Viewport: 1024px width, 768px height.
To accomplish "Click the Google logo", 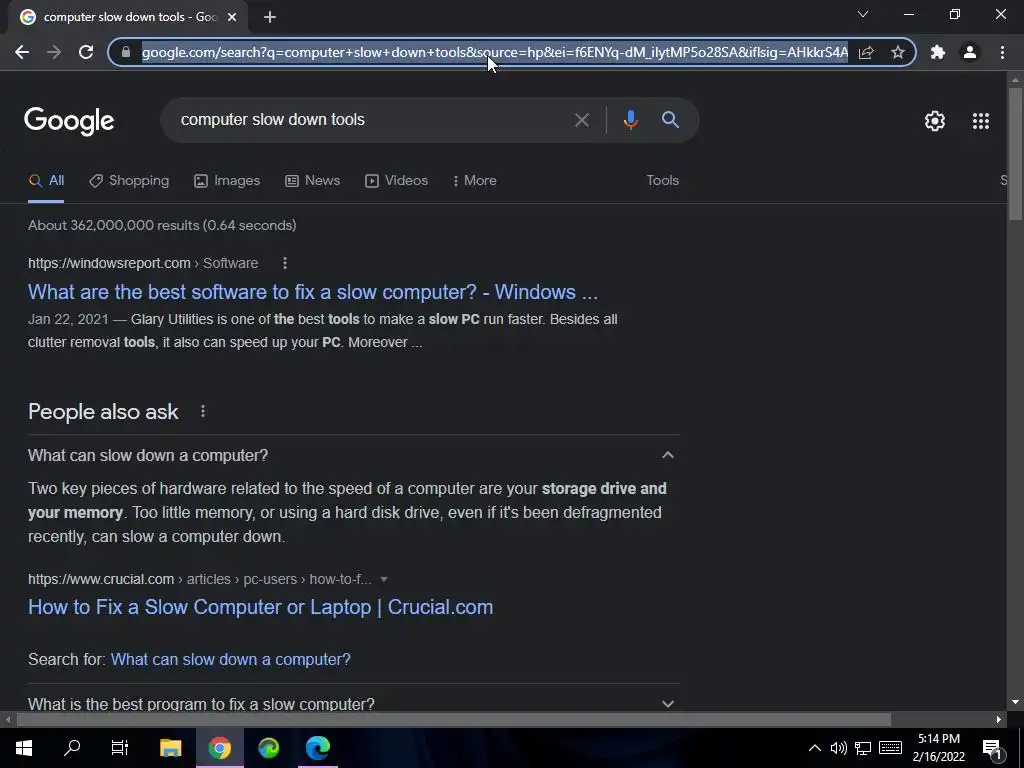I will (x=69, y=121).
